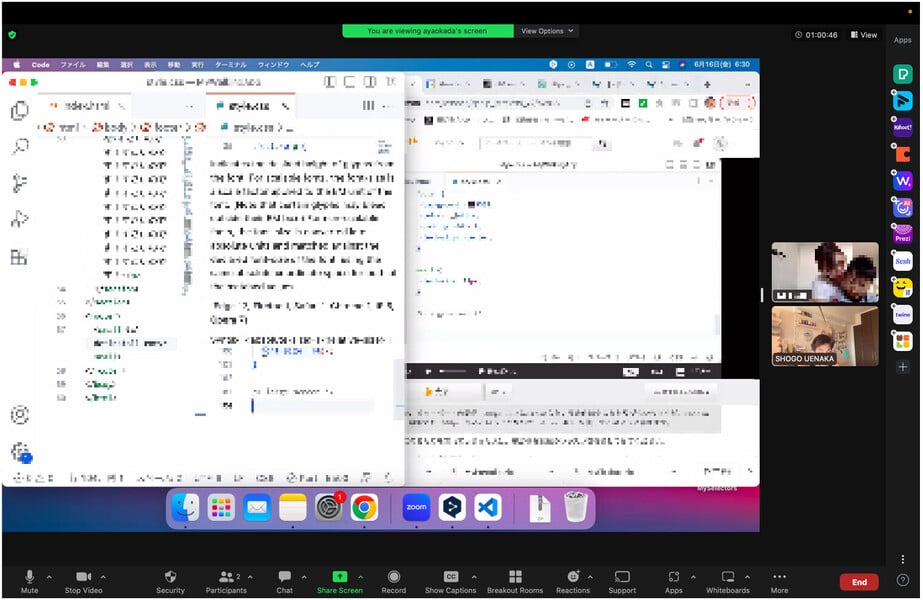Expand the View Options dropdown
Image resolution: width=923 pixels, height=600 pixels.
pos(548,31)
